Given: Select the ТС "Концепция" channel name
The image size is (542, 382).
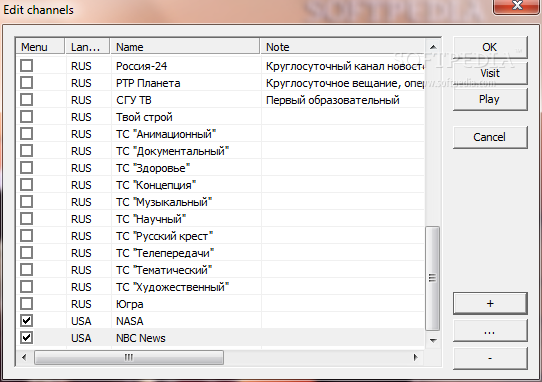Looking at the screenshot, I should tap(156, 185).
